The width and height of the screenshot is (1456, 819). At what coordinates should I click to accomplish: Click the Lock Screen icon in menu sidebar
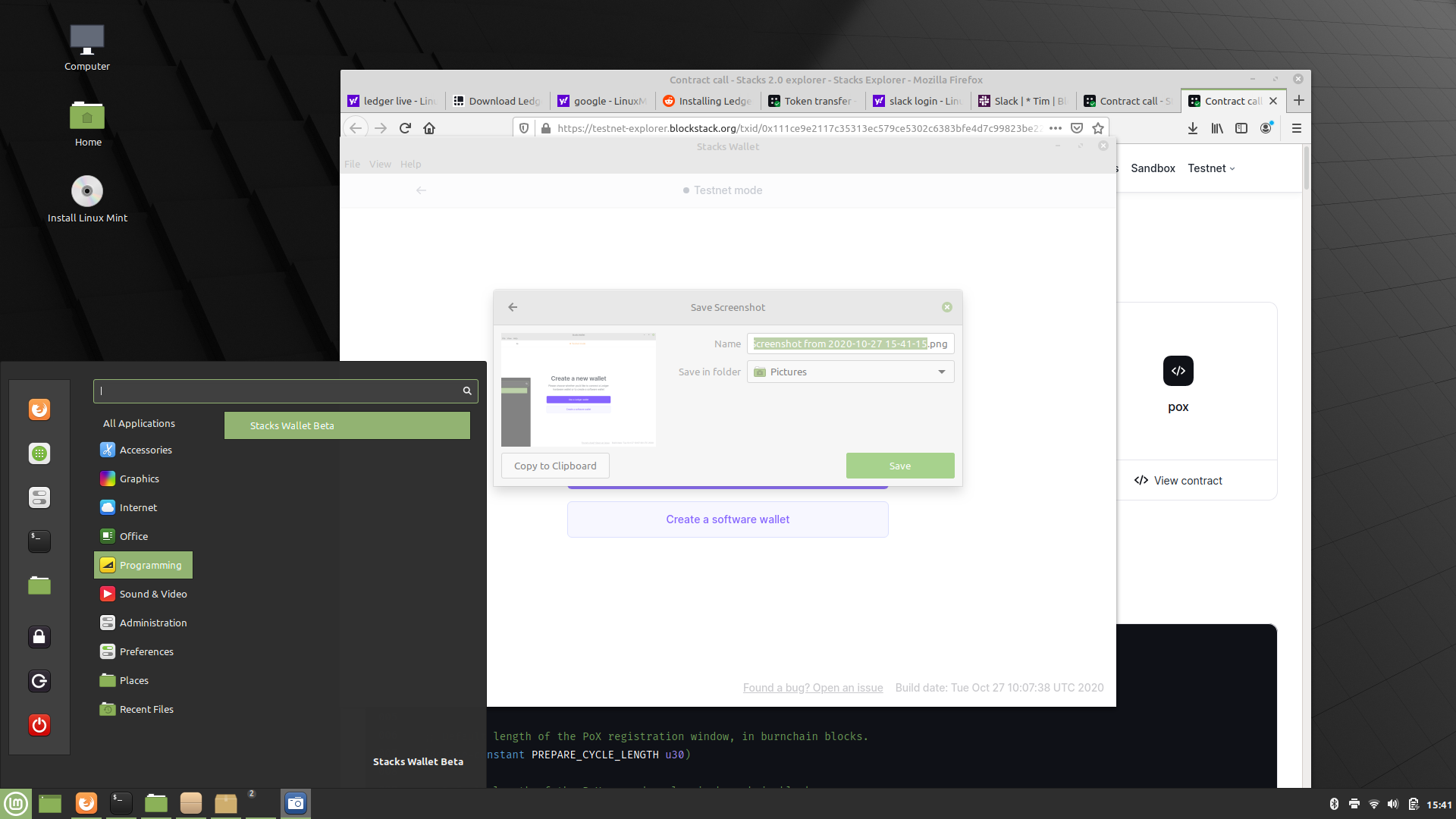[x=39, y=637]
